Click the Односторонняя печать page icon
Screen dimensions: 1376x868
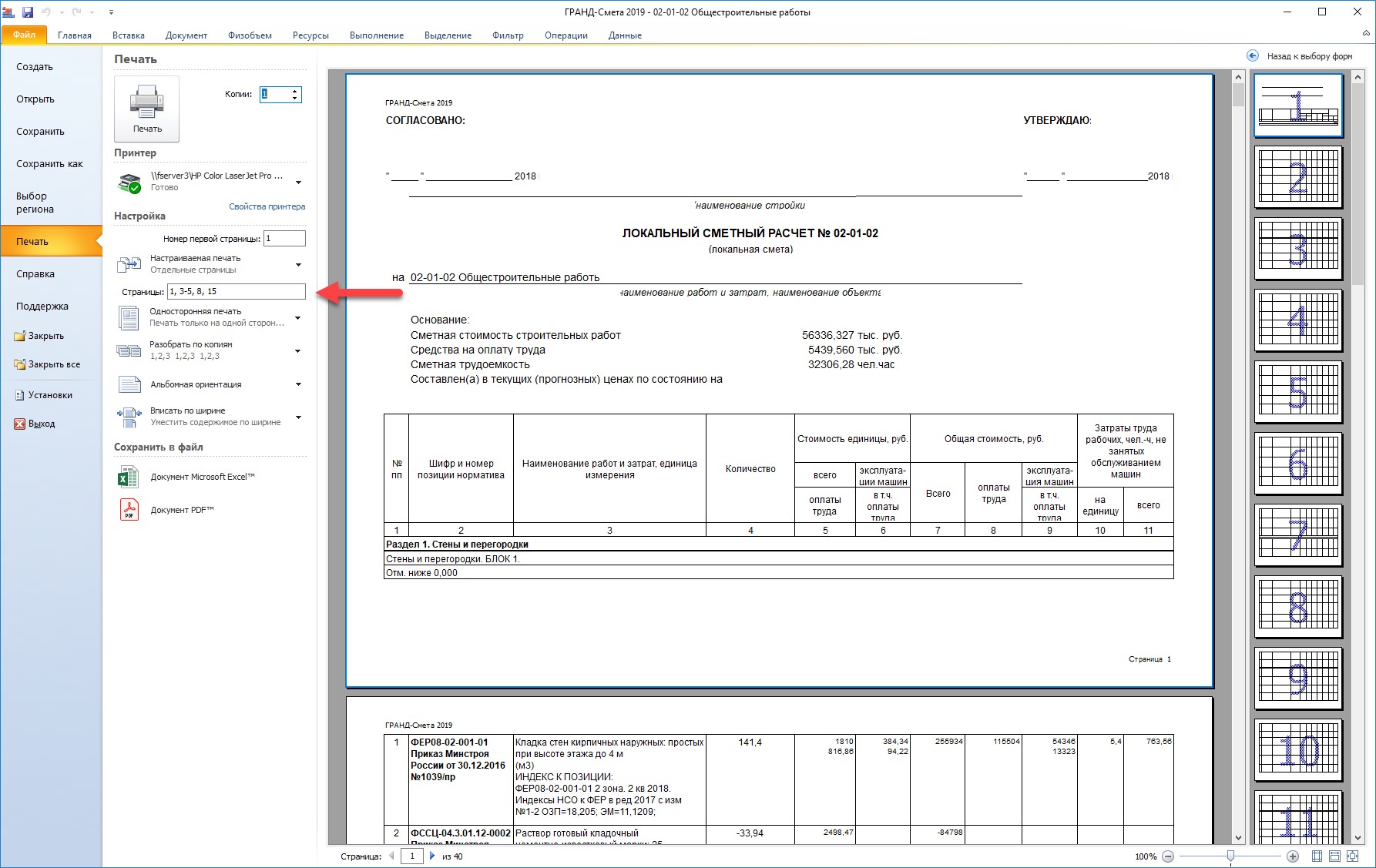129,317
